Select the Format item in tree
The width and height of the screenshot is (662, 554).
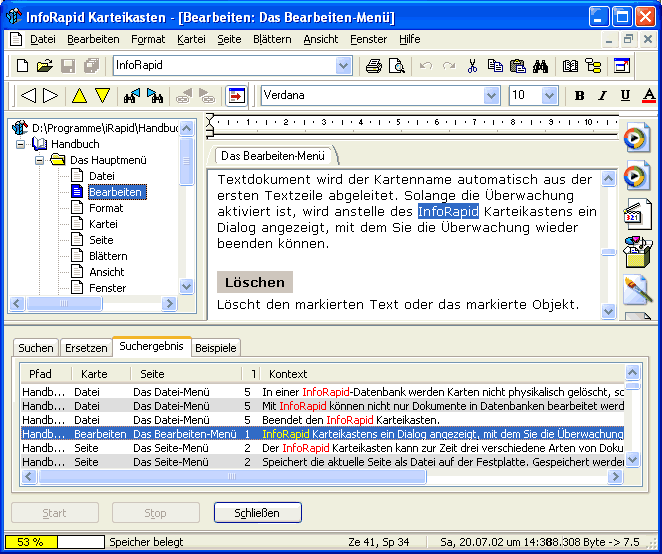click(106, 208)
